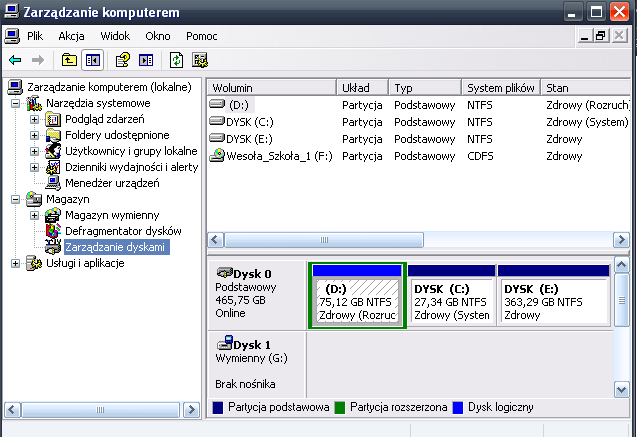Open the Akcja menu
The image size is (637, 437).
coord(72,36)
